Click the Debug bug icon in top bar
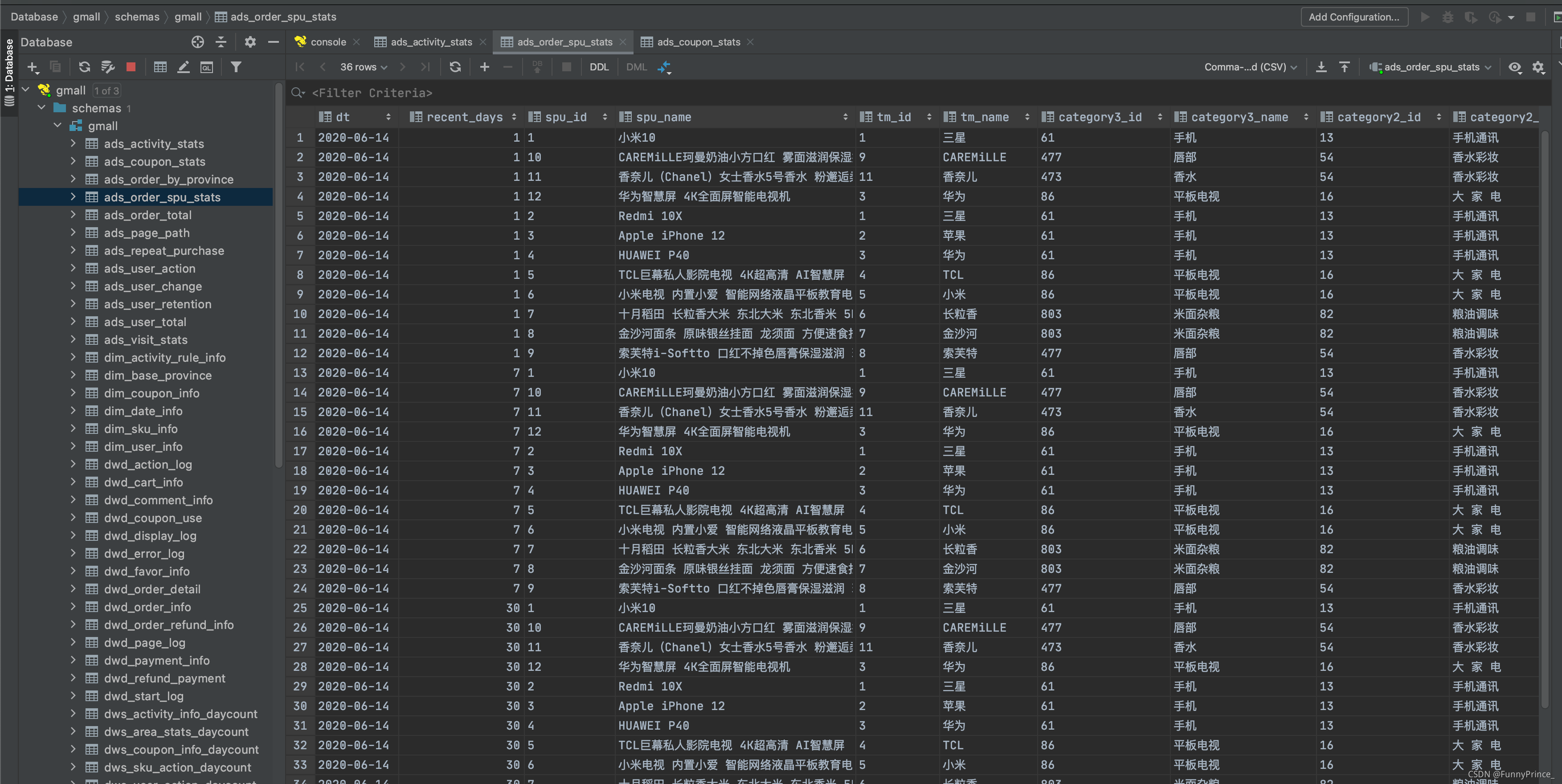 (x=1448, y=17)
